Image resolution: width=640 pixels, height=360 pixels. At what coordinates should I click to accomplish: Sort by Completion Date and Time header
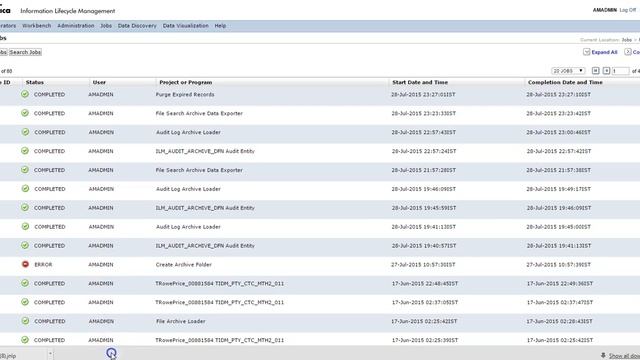point(565,82)
